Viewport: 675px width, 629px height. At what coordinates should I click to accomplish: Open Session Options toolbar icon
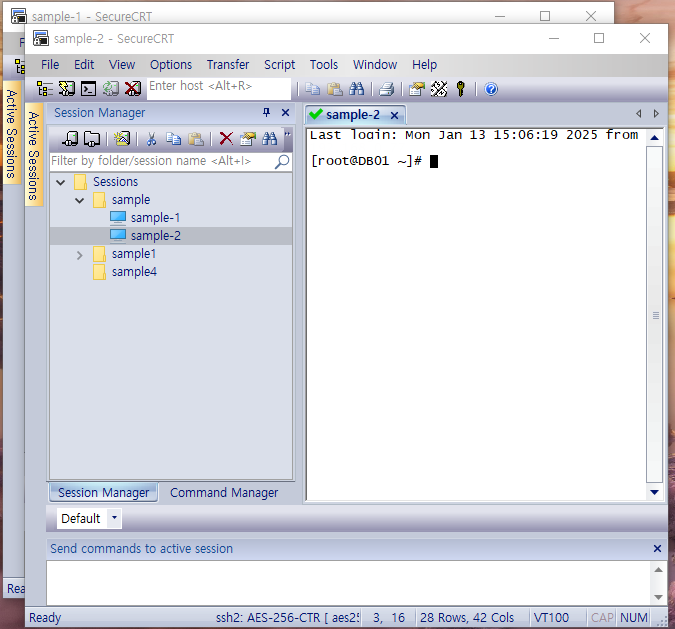[x=417, y=89]
